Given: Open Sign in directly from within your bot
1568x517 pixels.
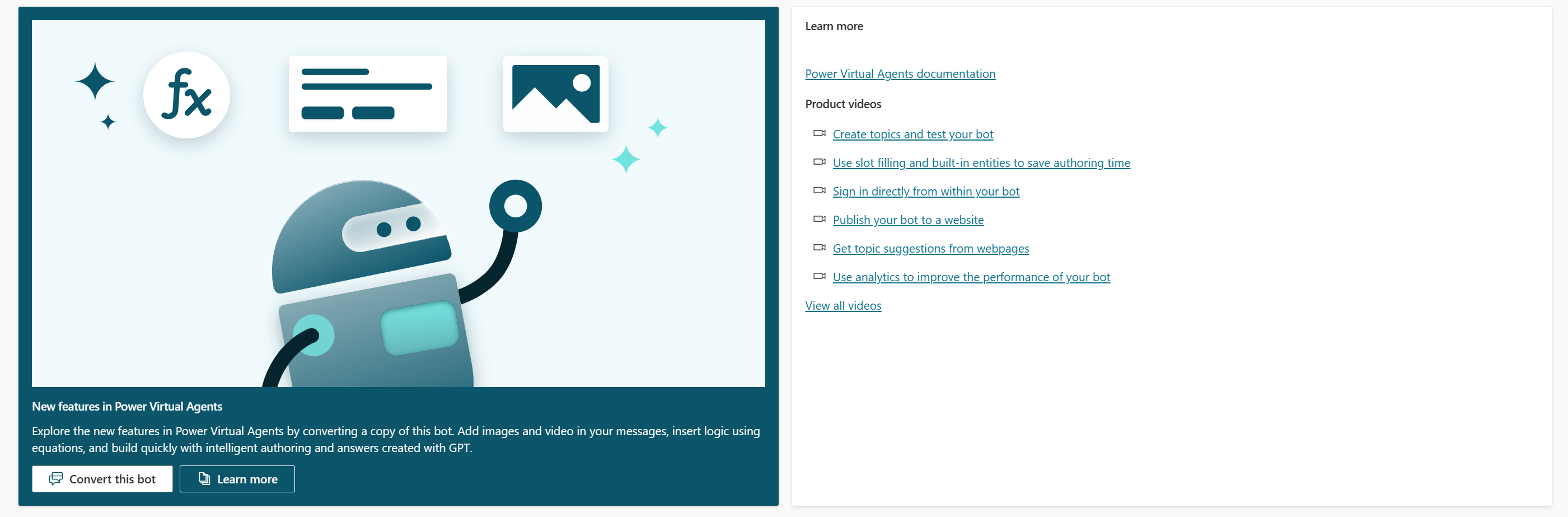Looking at the screenshot, I should pyautogui.click(x=925, y=191).
